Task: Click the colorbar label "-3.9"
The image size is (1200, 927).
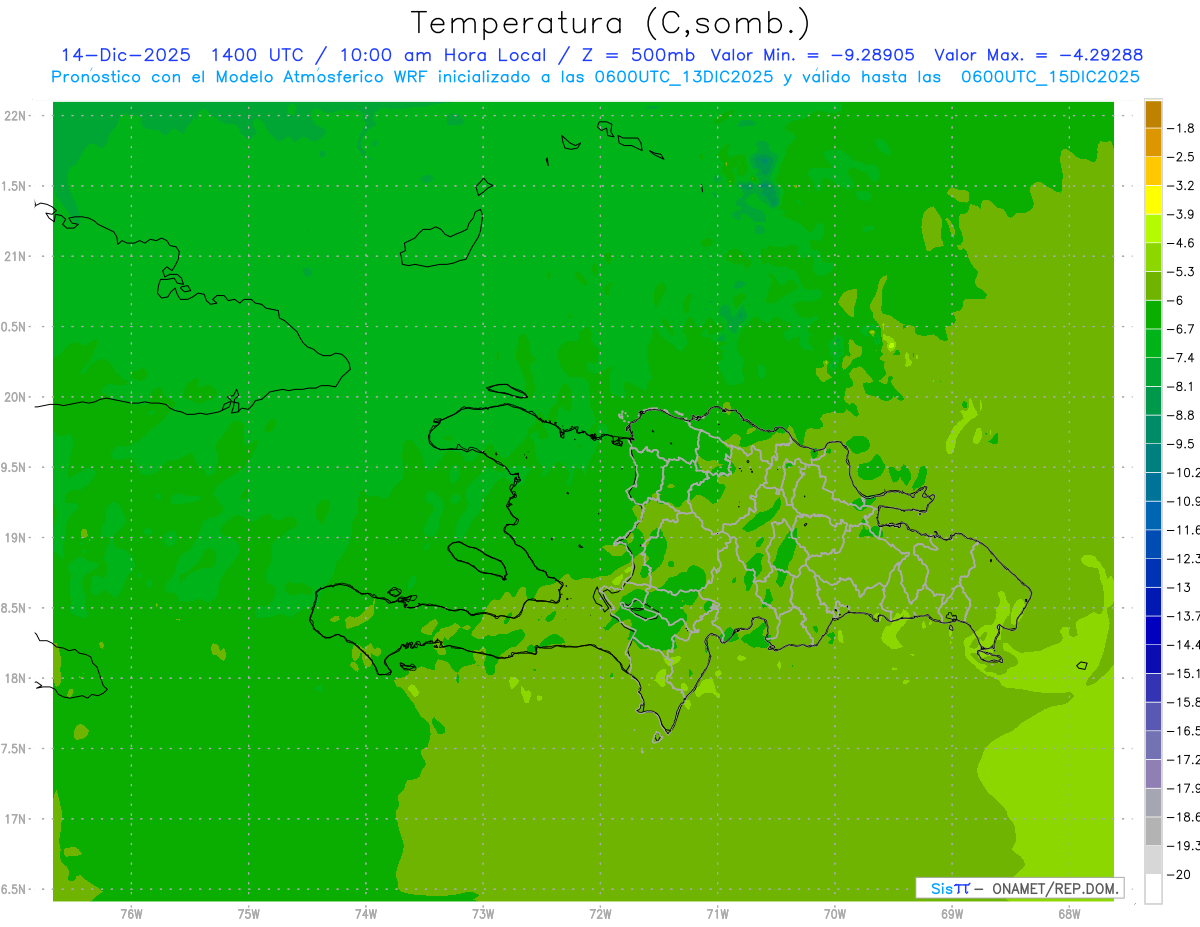Action: pos(1182,214)
